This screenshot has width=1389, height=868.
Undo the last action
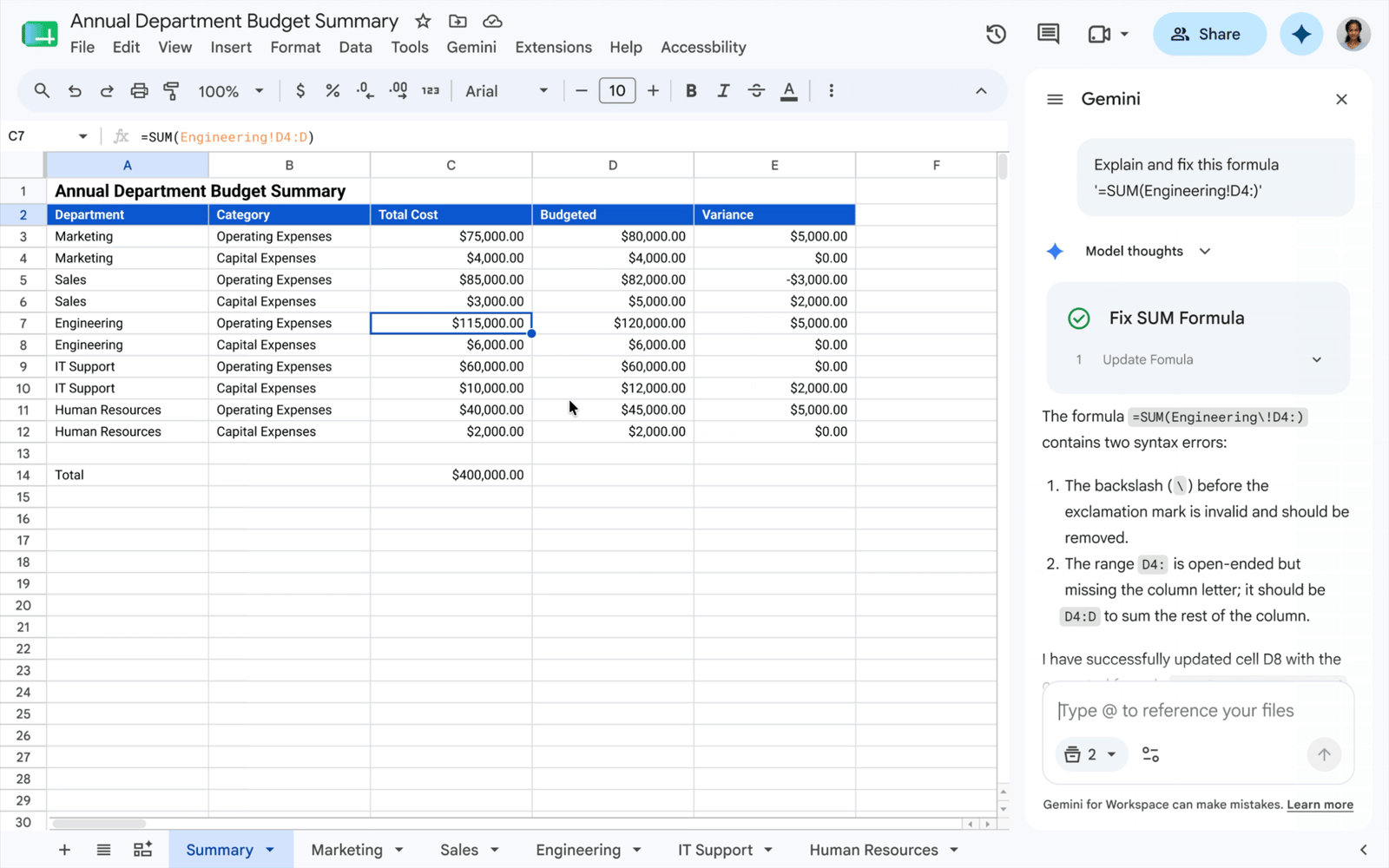pyautogui.click(x=75, y=90)
